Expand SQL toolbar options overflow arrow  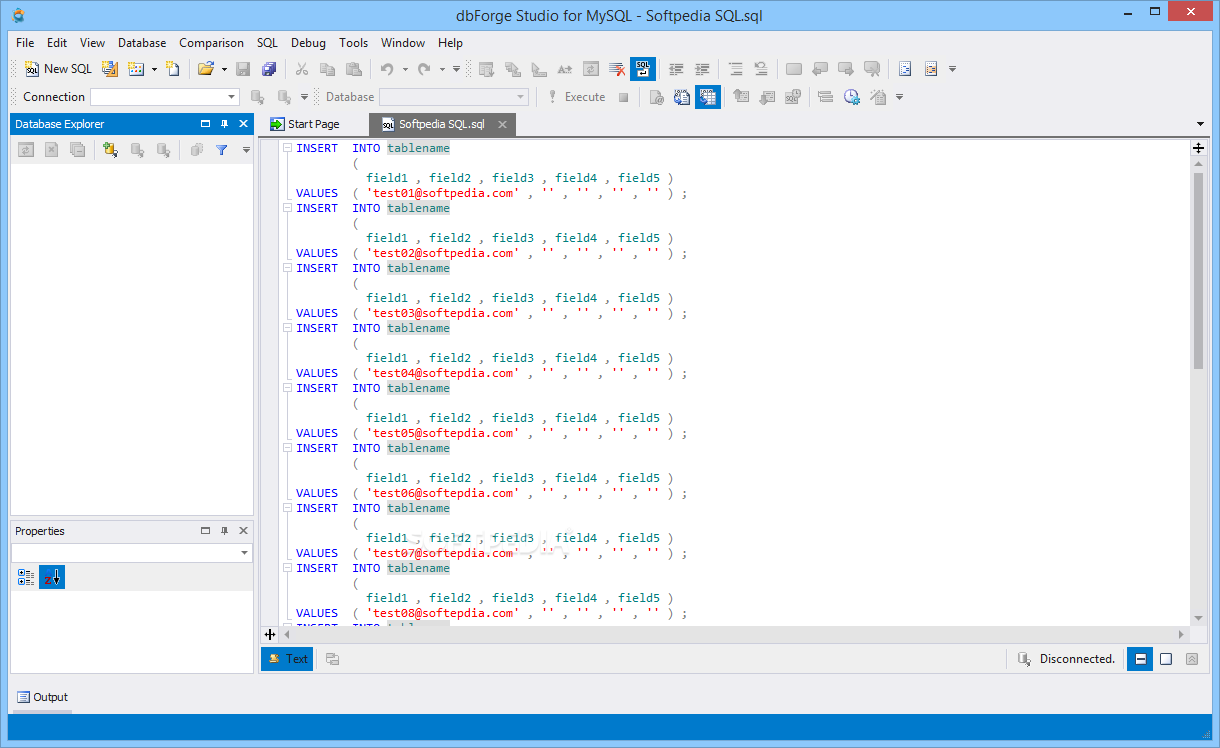899,97
